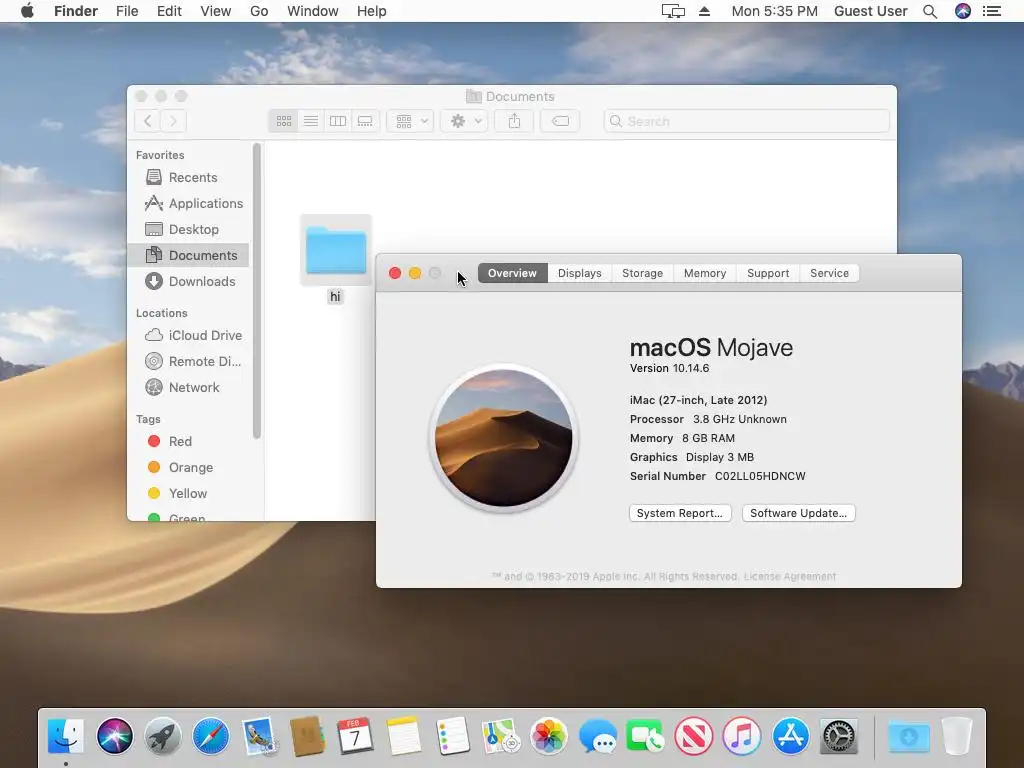Select iCloud Drive in sidebar
The image size is (1024, 768).
190,336
